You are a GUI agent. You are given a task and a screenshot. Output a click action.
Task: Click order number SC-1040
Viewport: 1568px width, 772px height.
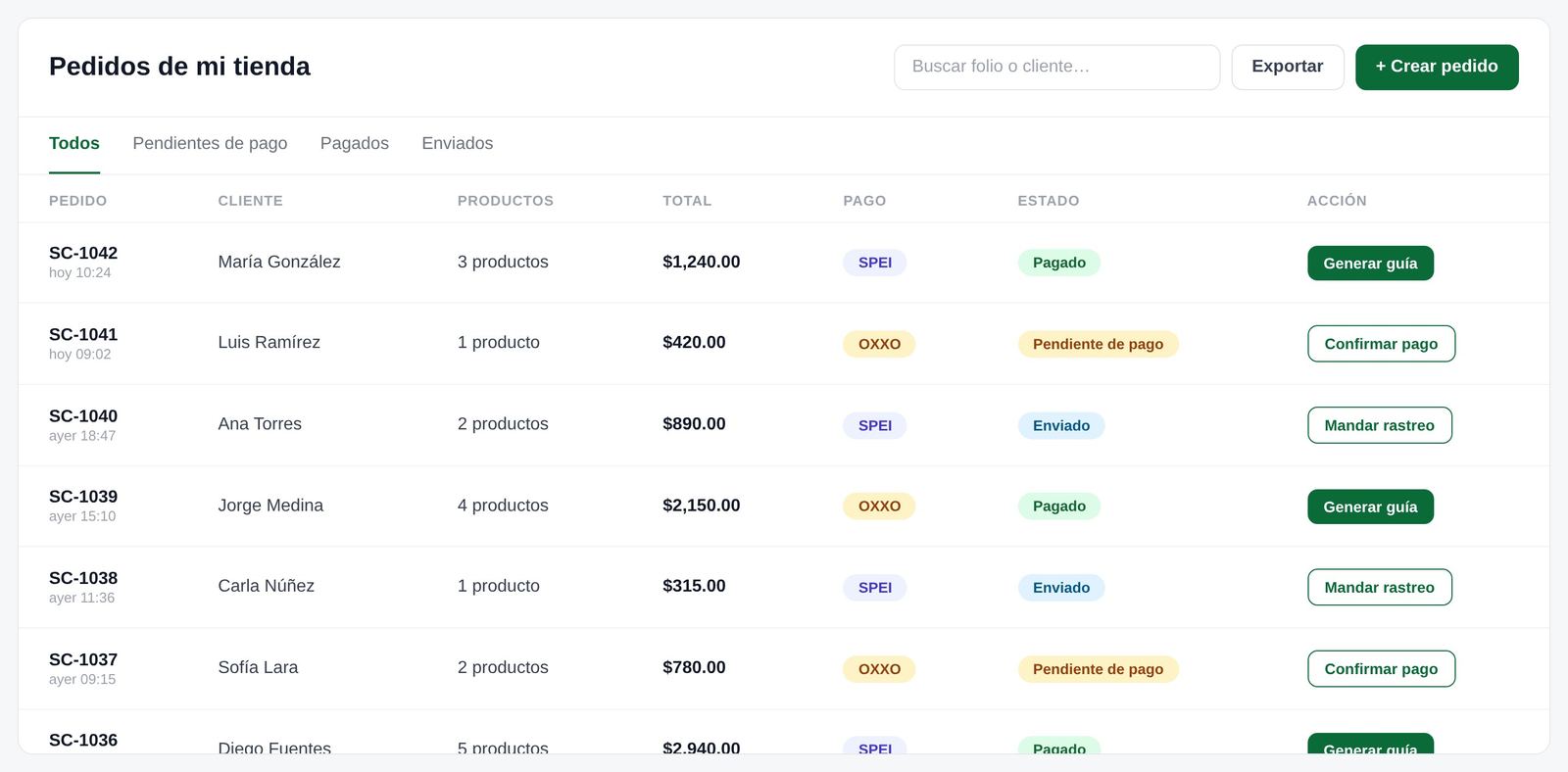[83, 415]
